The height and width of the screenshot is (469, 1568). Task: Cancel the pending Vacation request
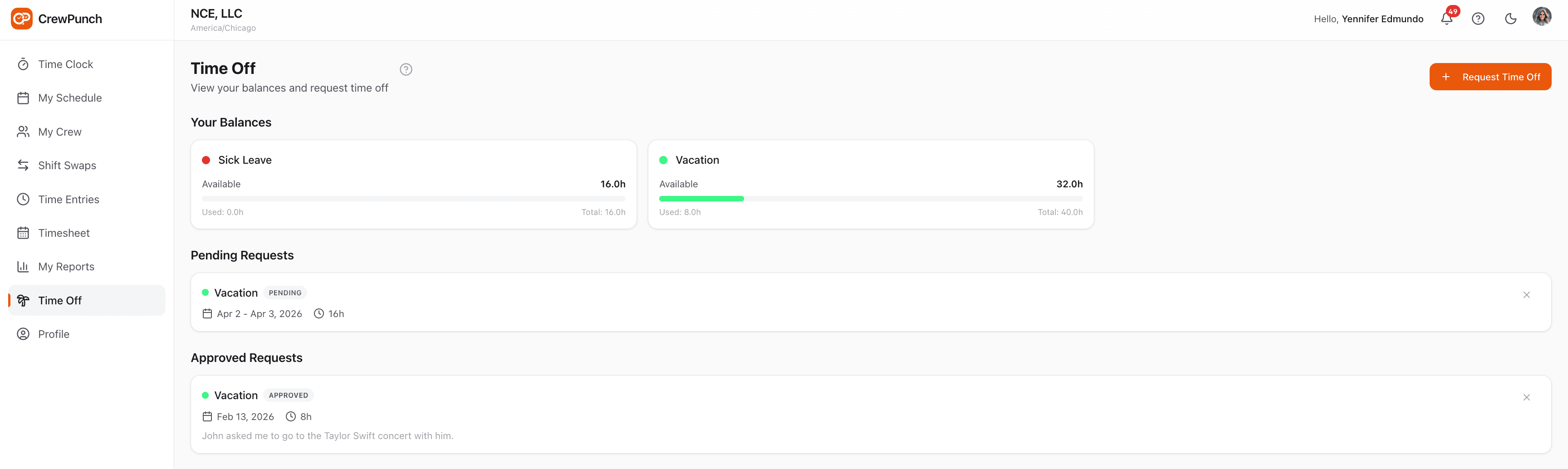point(1527,294)
